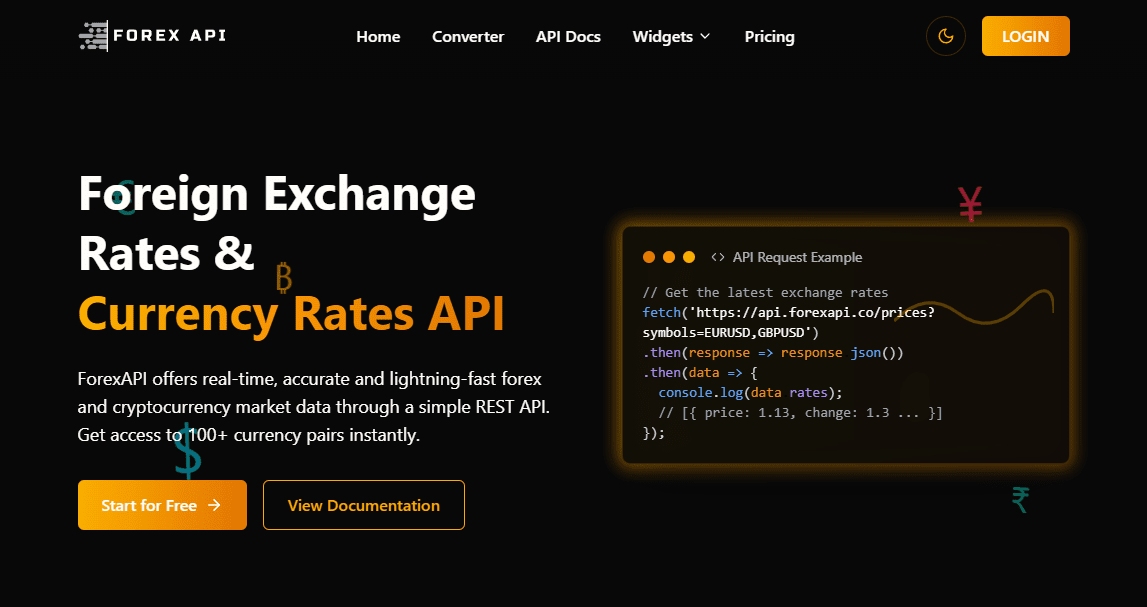Screen dimensions: 1147x607
Task: Click the Forex API logo icon
Action: click(x=92, y=36)
